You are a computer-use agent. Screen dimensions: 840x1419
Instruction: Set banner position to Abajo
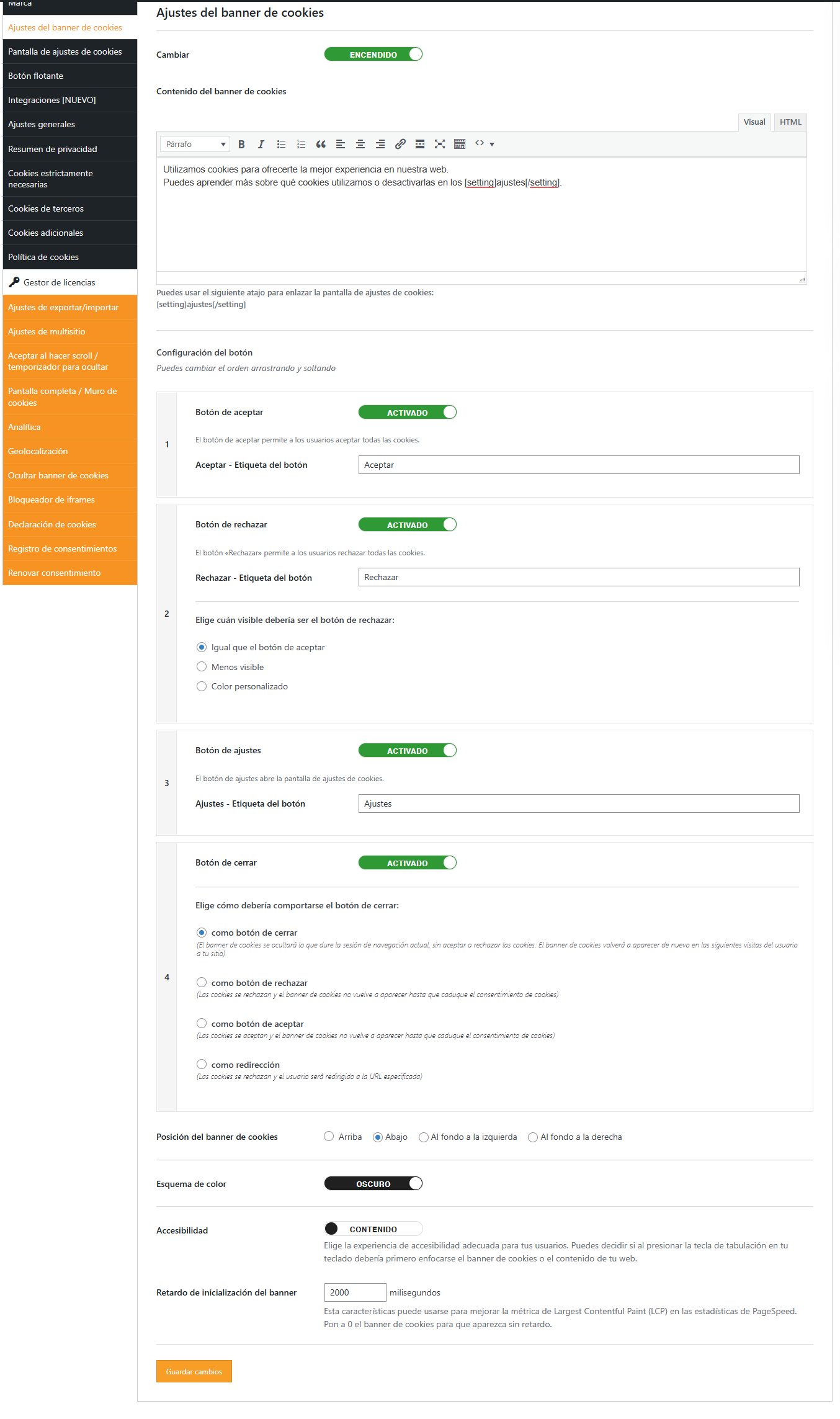click(x=378, y=1137)
